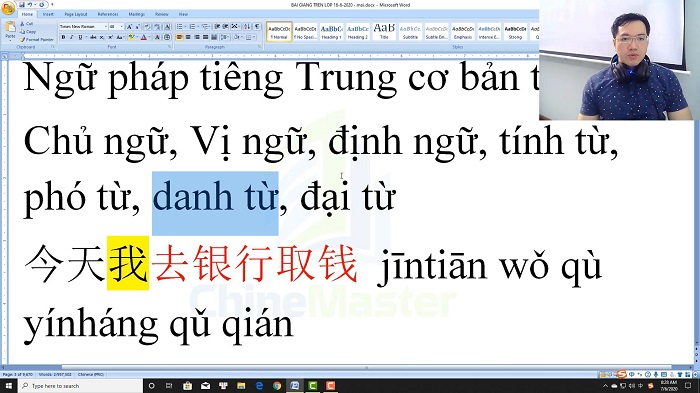Viewport: 700px width, 393px height.
Task: Apply the No Spacing style
Action: [x=305, y=31]
